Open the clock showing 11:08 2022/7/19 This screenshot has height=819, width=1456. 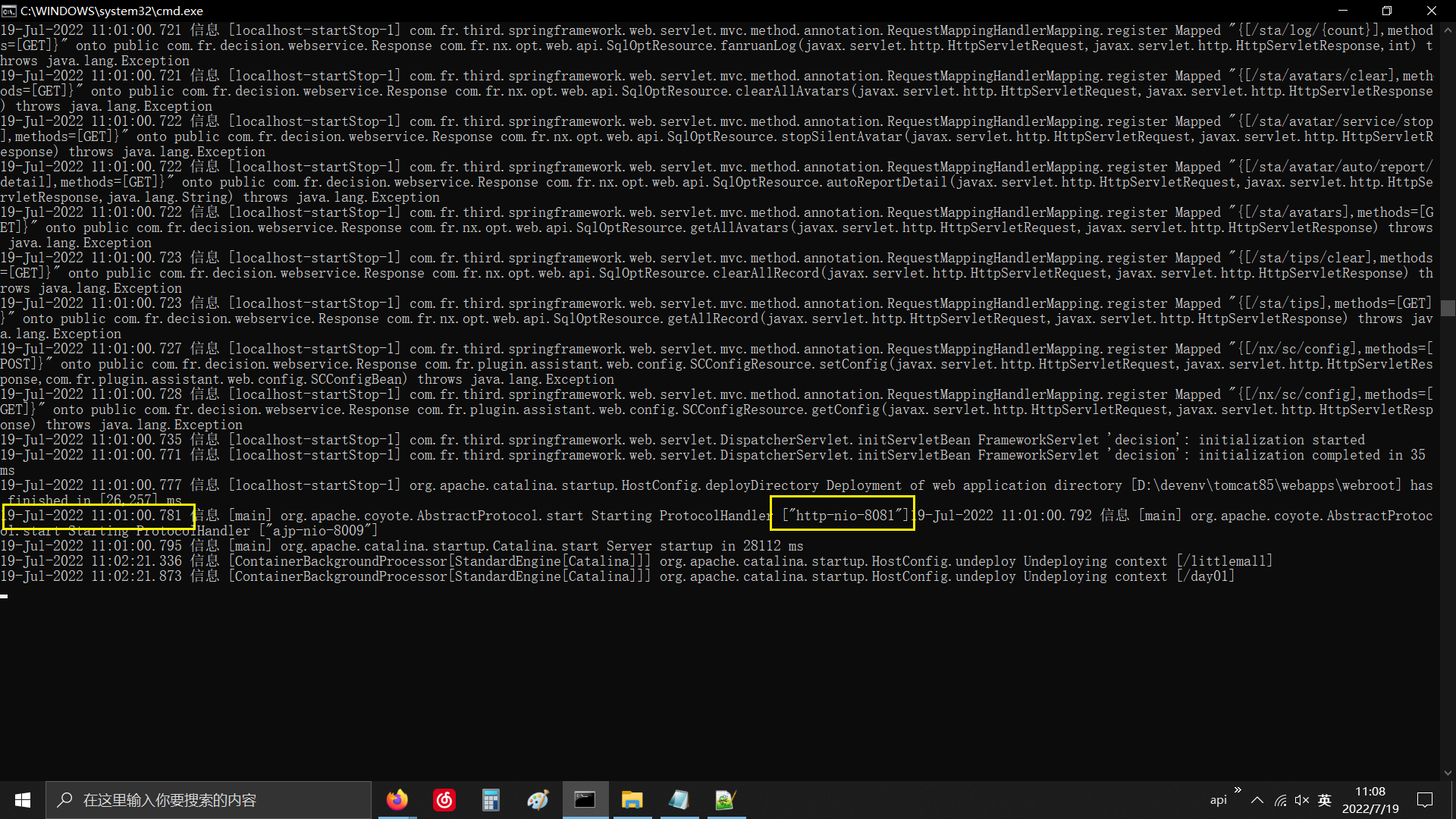pos(1370,800)
